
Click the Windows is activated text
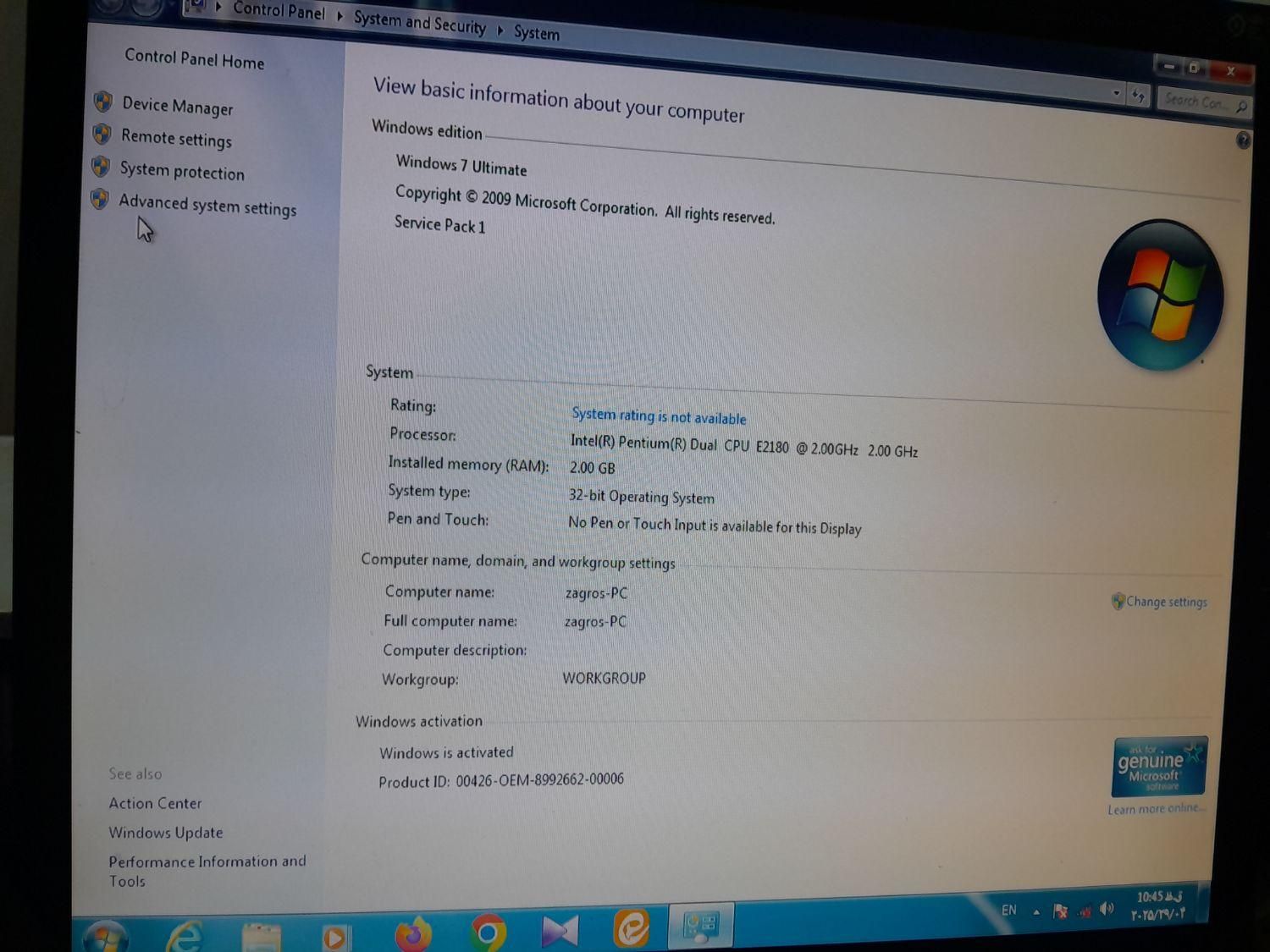[x=446, y=752]
